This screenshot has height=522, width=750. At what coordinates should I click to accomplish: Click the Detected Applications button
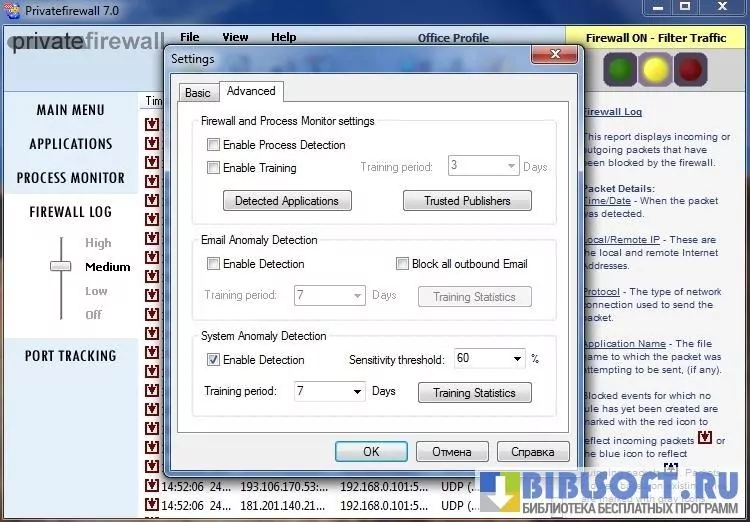point(286,201)
